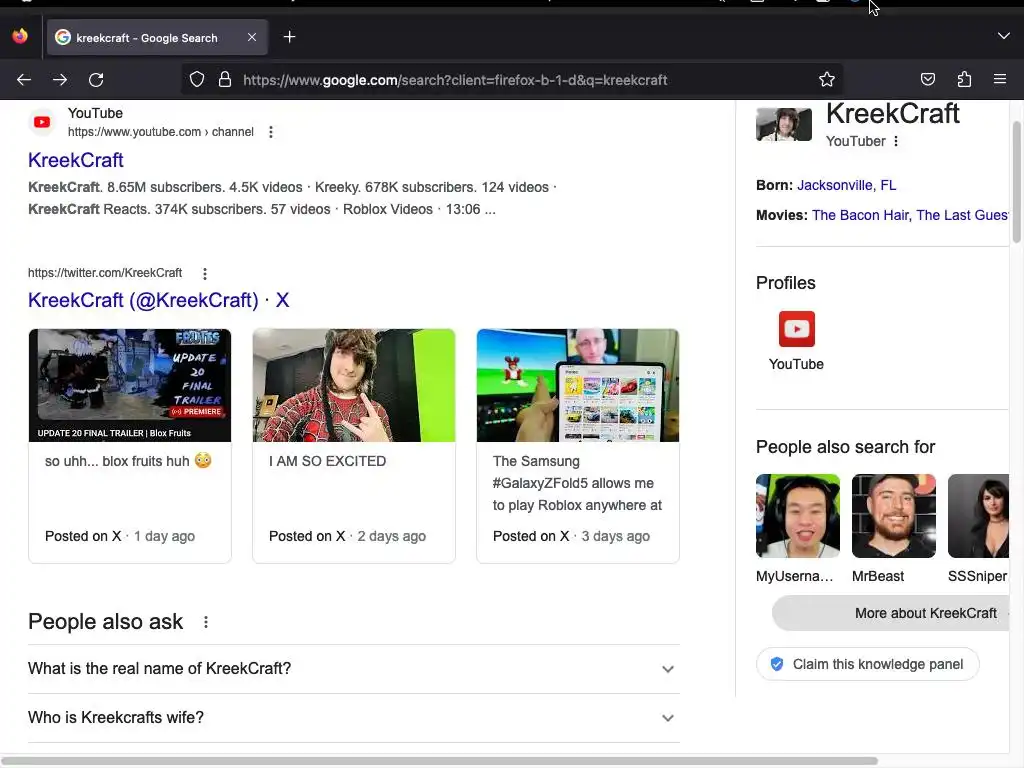The image size is (1024, 768).
Task: Open options dots next to People also ask
Action: pyautogui.click(x=206, y=622)
